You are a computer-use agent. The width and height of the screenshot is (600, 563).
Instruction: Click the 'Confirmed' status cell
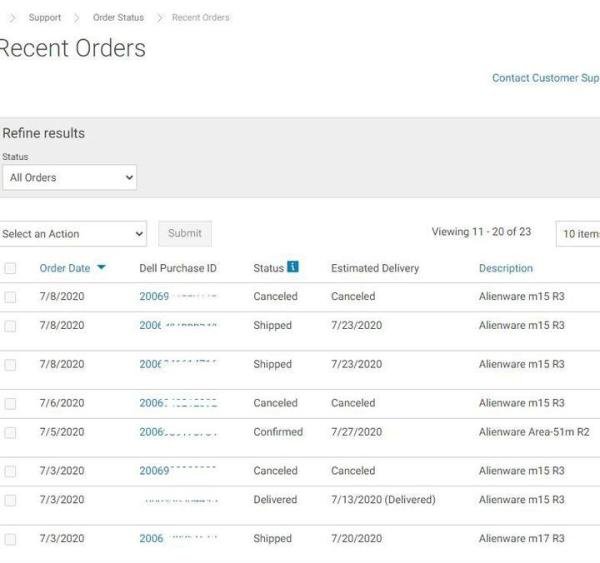coord(278,432)
